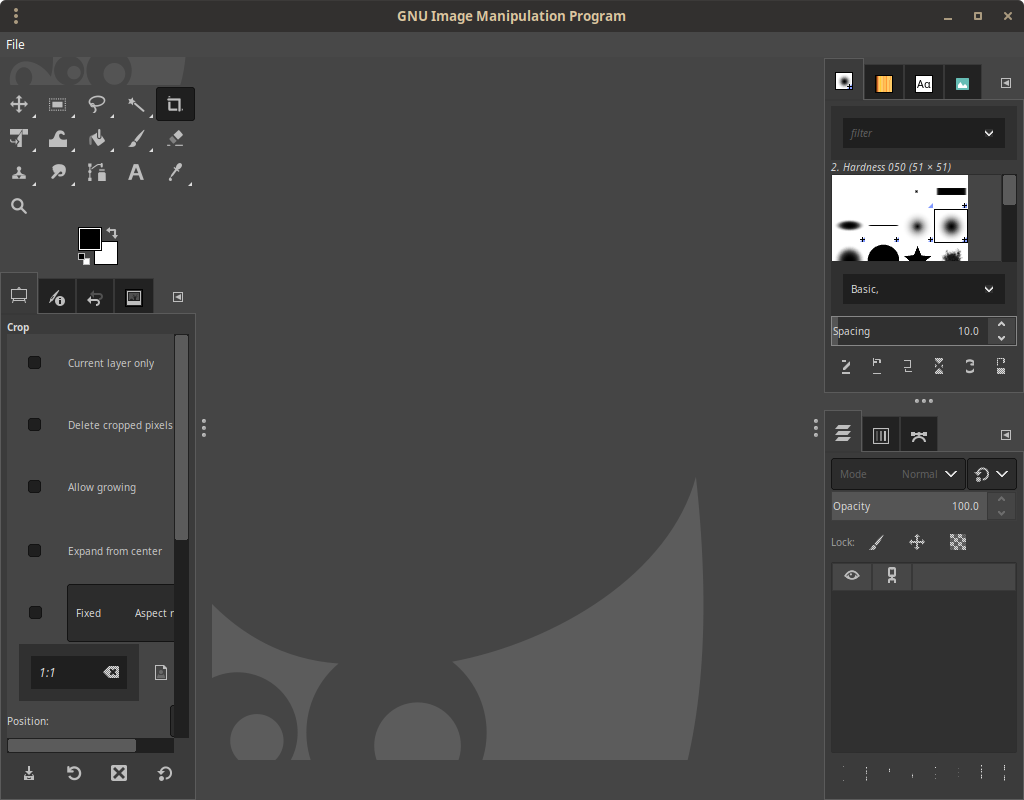This screenshot has width=1024, height=800.
Task: Switch to the Patterns tab
Action: [x=884, y=84]
